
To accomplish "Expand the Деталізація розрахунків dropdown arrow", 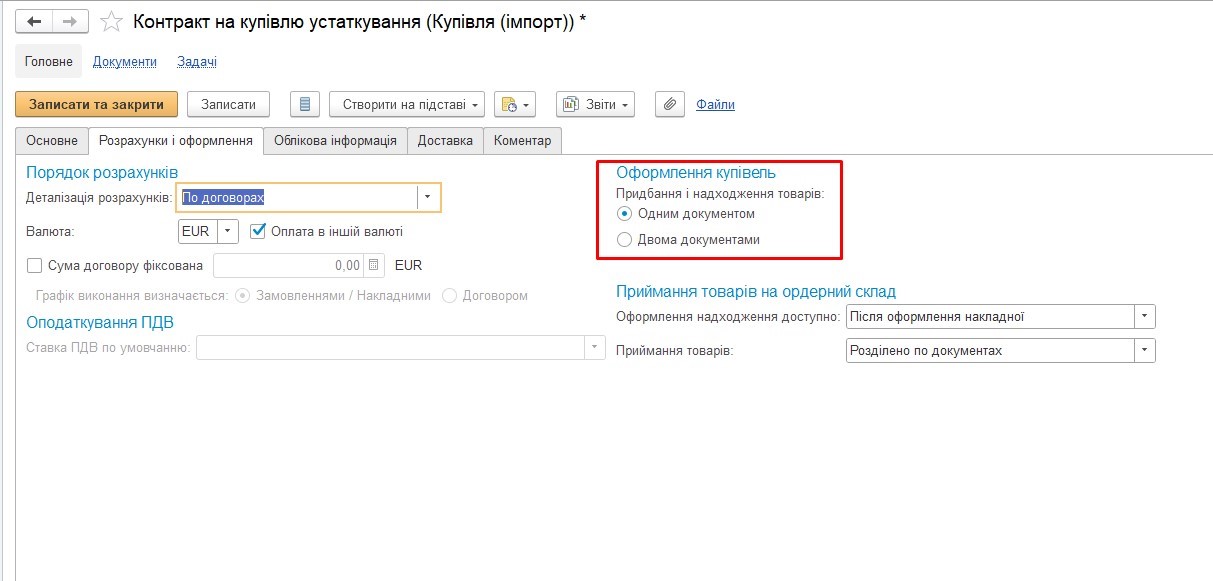I will (x=428, y=197).
